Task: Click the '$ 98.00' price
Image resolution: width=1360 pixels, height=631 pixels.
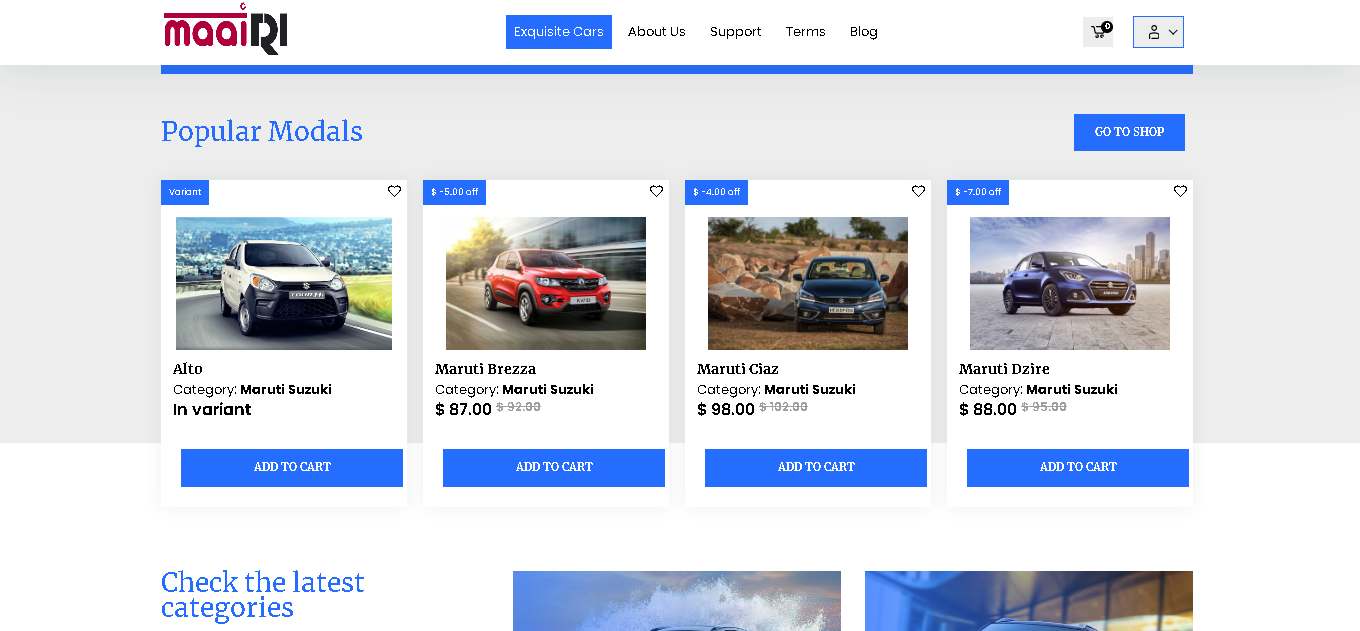Action: coord(726,409)
